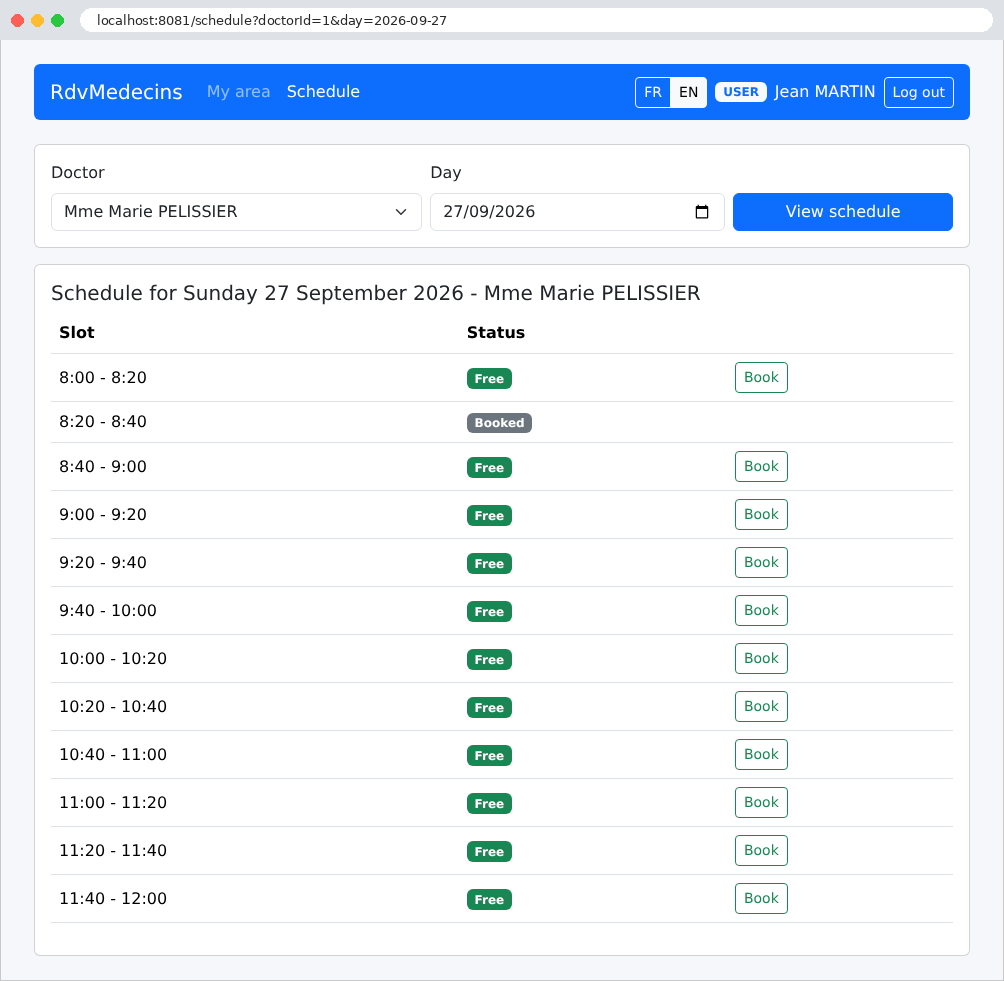1004x981 pixels.
Task: Click the Day date input field
Action: tap(577, 212)
